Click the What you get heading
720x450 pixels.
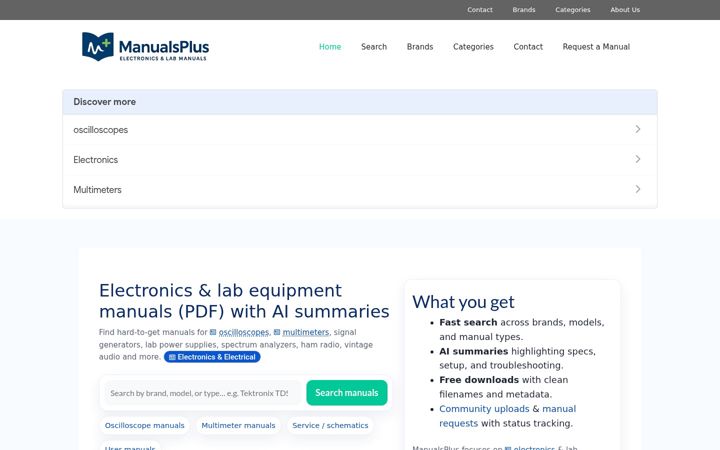[463, 302]
